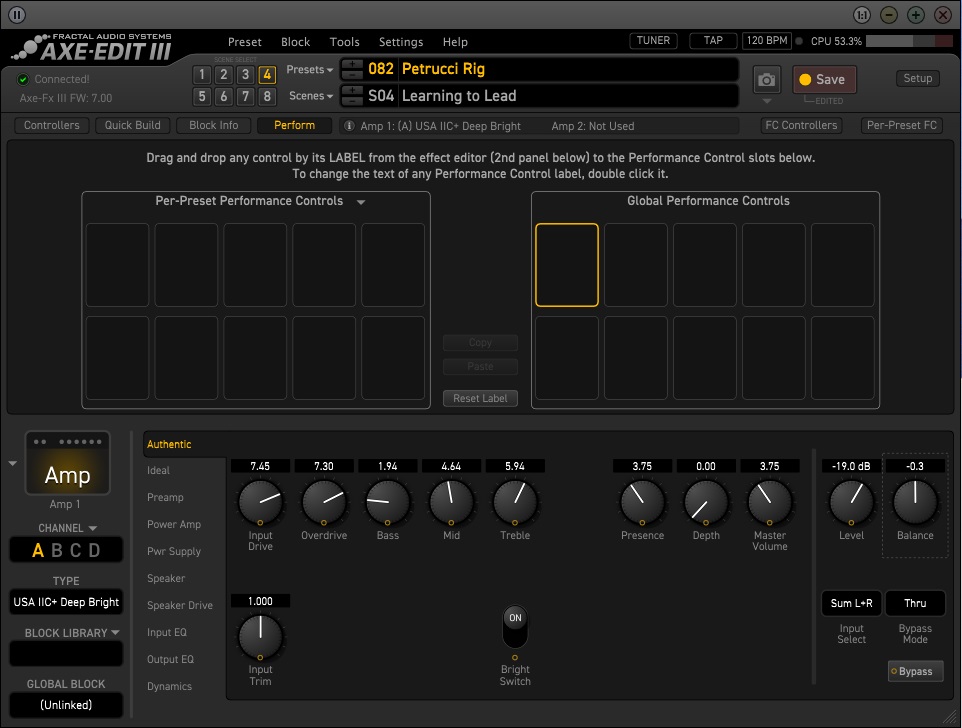962x728 pixels.
Task: Open the FC Controllers tab
Action: tap(801, 125)
